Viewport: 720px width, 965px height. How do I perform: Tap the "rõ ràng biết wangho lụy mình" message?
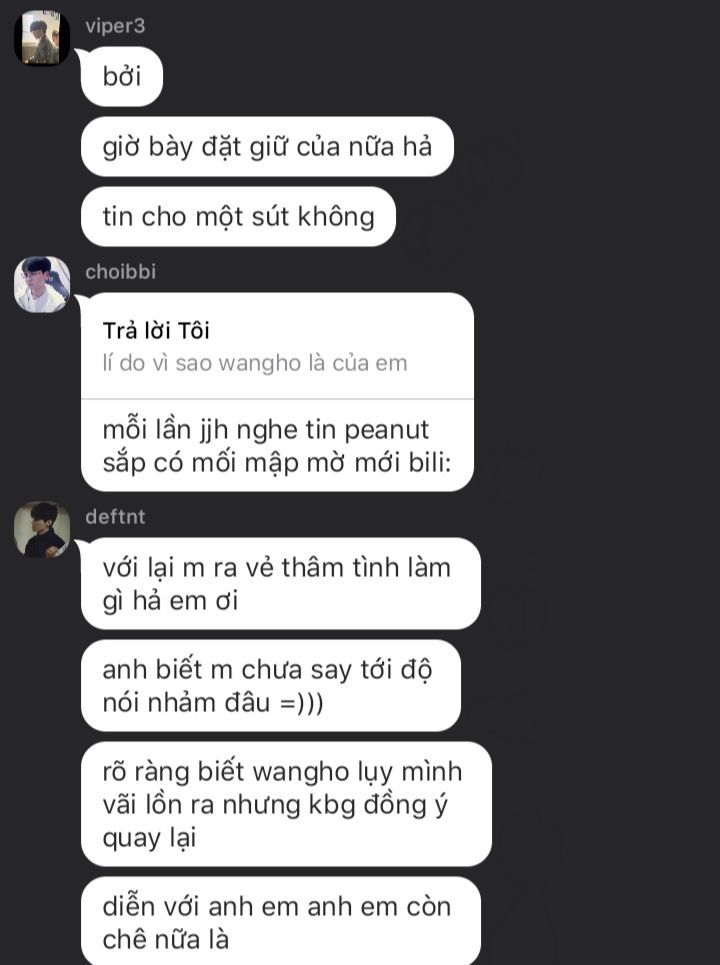coord(286,804)
